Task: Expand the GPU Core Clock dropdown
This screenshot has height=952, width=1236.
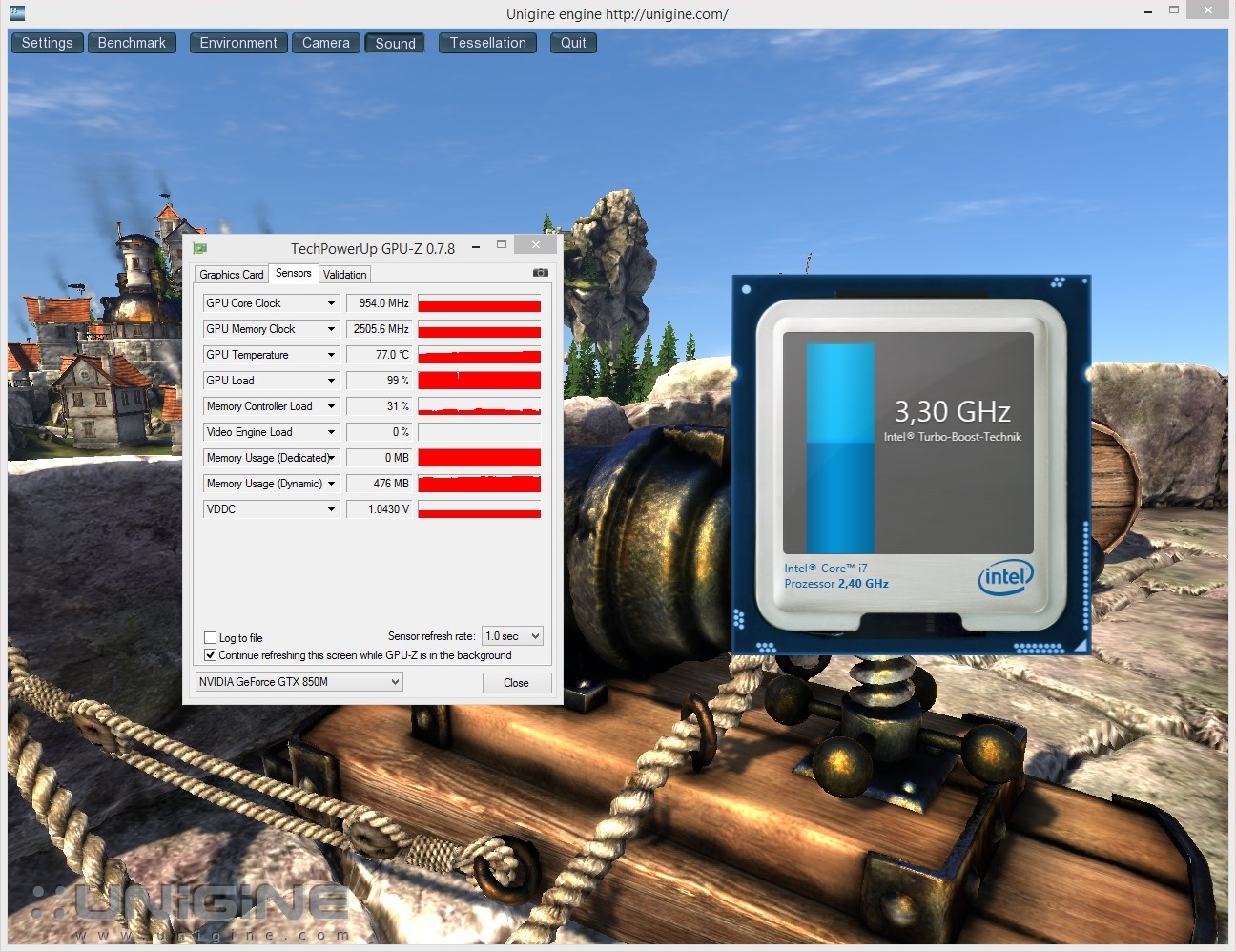Action: pyautogui.click(x=331, y=303)
